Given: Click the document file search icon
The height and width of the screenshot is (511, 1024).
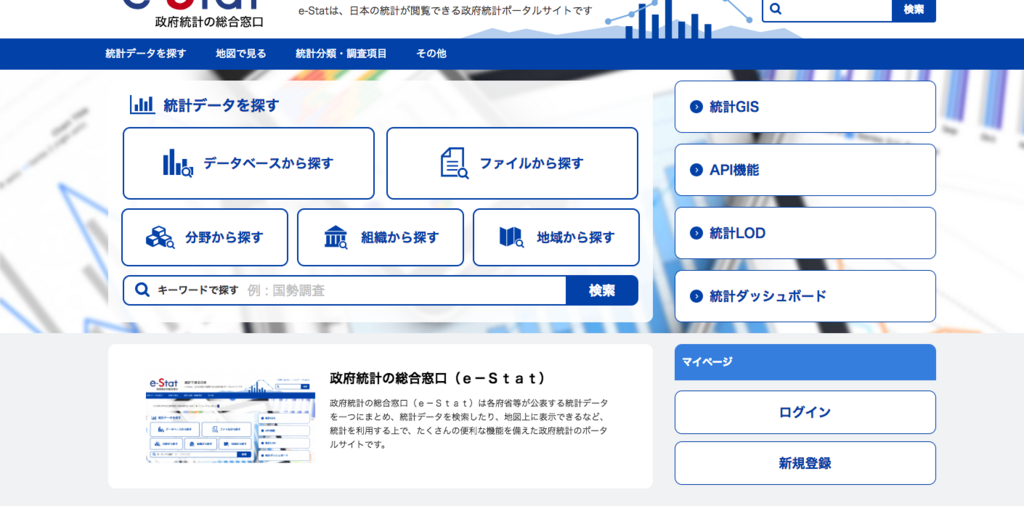Looking at the screenshot, I should (x=455, y=163).
